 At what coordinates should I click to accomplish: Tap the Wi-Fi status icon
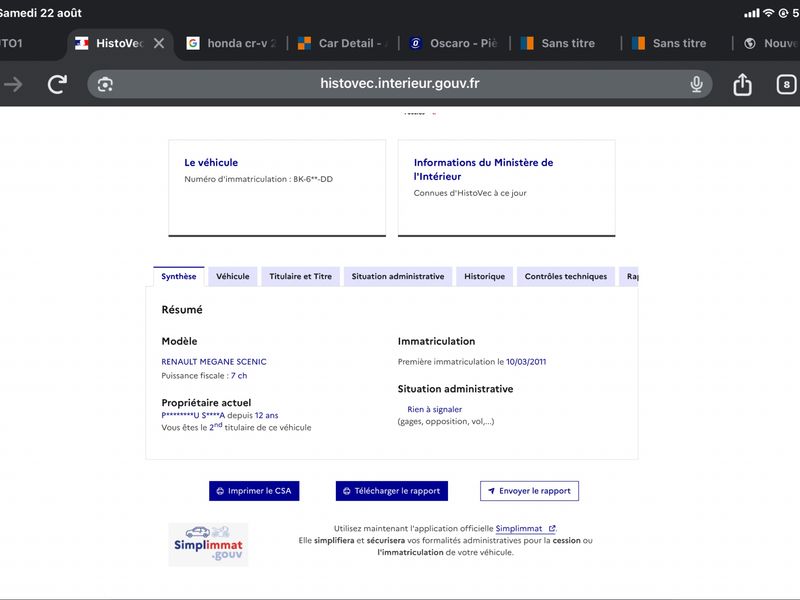coord(768,13)
